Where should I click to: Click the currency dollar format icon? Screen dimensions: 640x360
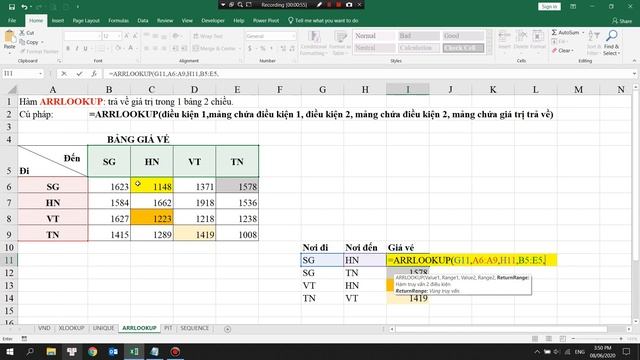pyautogui.click(x=250, y=49)
